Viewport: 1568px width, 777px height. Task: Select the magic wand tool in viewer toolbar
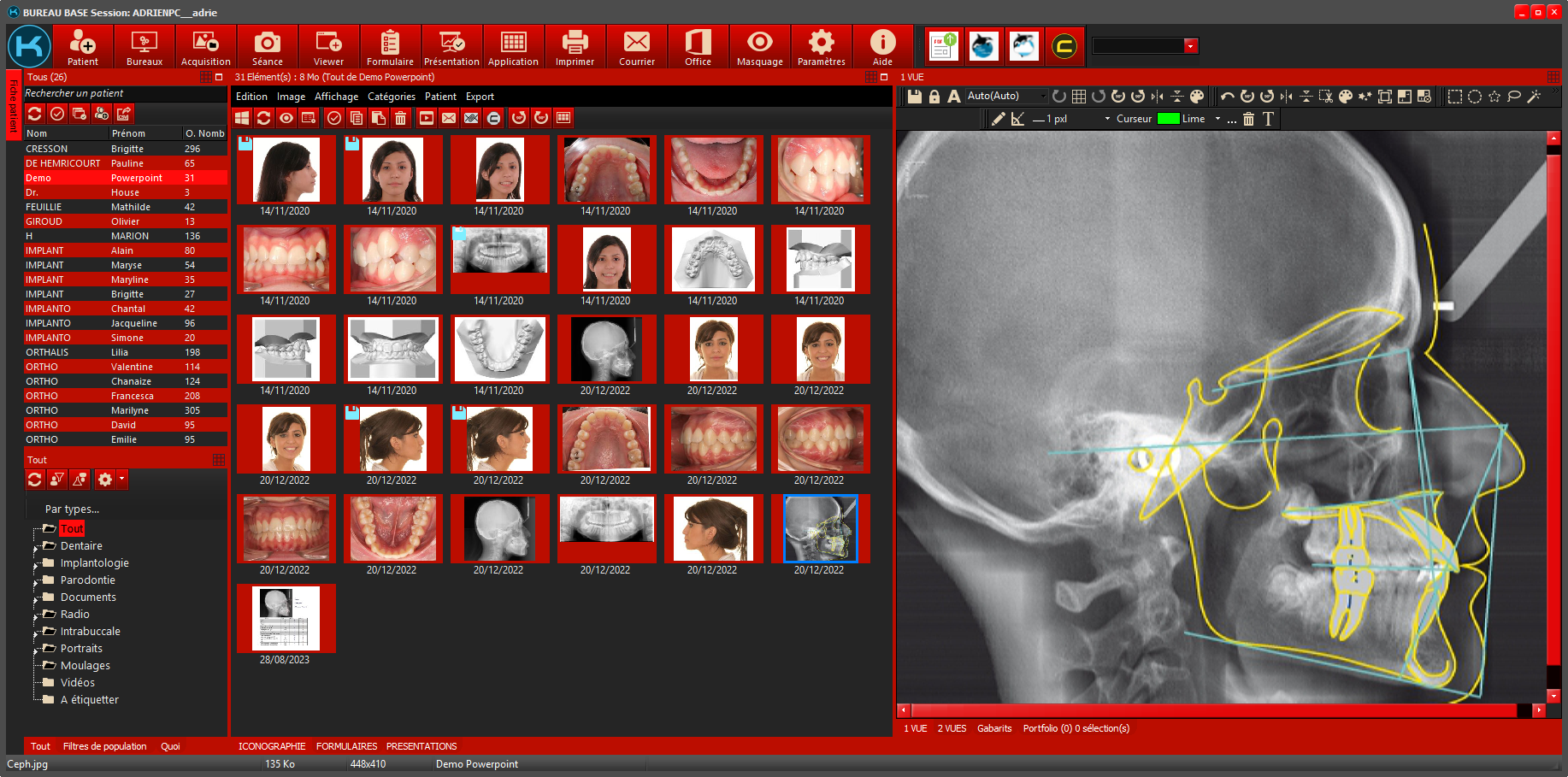coord(1534,97)
